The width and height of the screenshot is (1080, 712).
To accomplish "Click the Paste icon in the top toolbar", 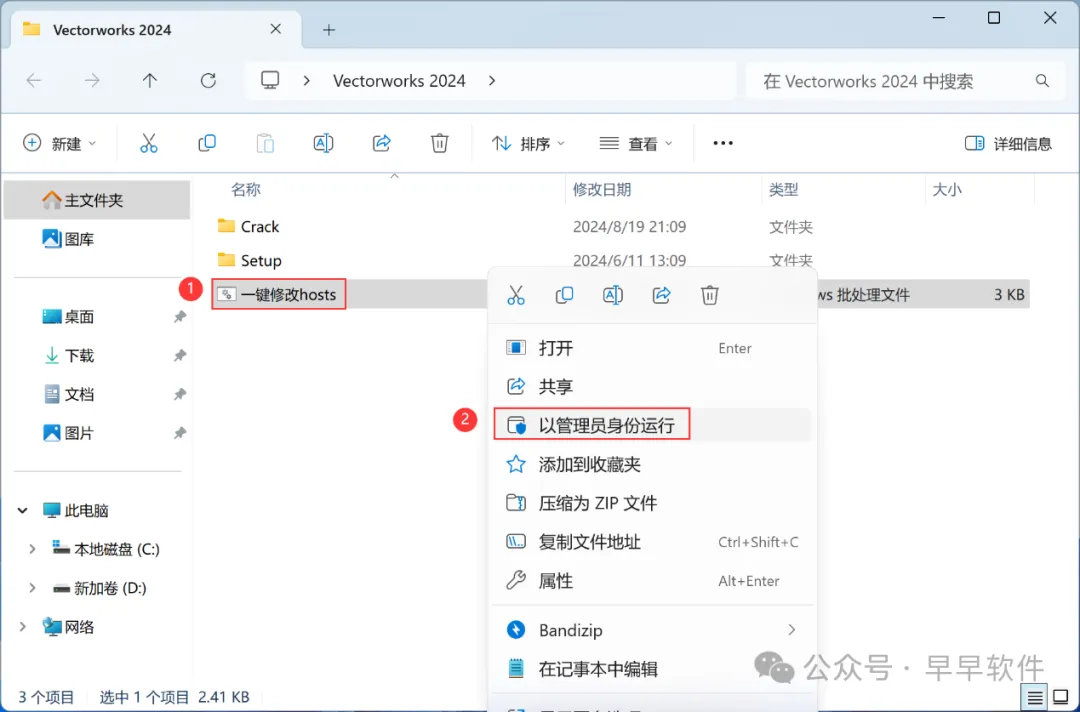I will tap(265, 143).
